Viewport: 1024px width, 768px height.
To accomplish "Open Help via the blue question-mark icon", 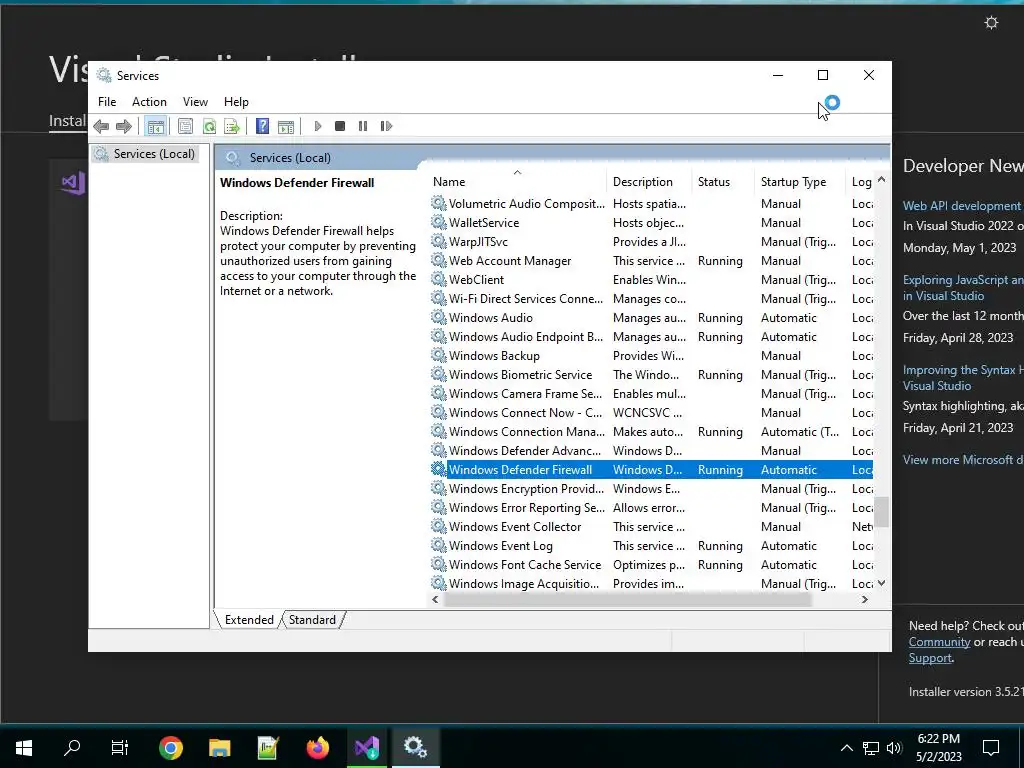I will 262,126.
